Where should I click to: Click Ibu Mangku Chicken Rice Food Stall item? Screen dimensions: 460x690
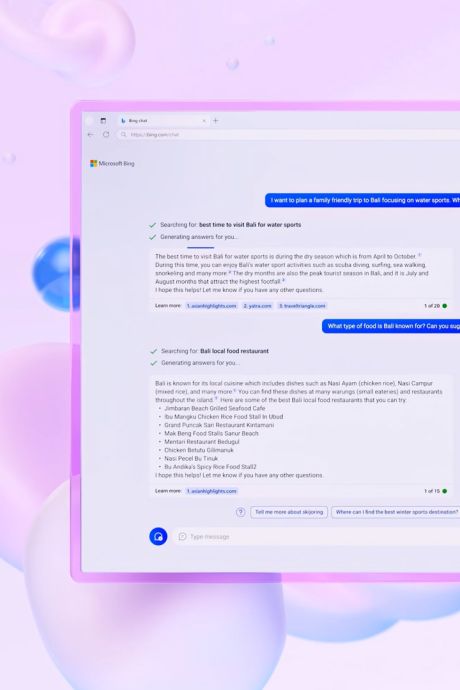(224, 417)
